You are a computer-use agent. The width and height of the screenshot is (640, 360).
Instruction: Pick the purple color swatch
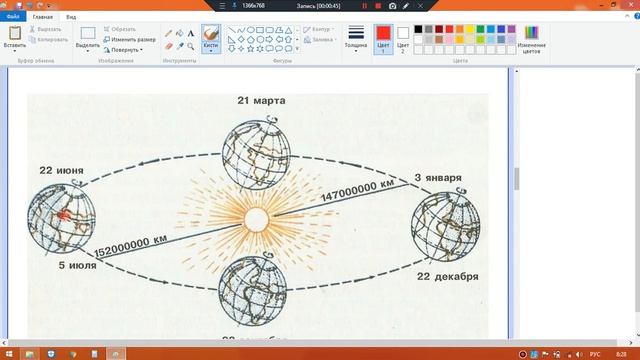coord(511,29)
